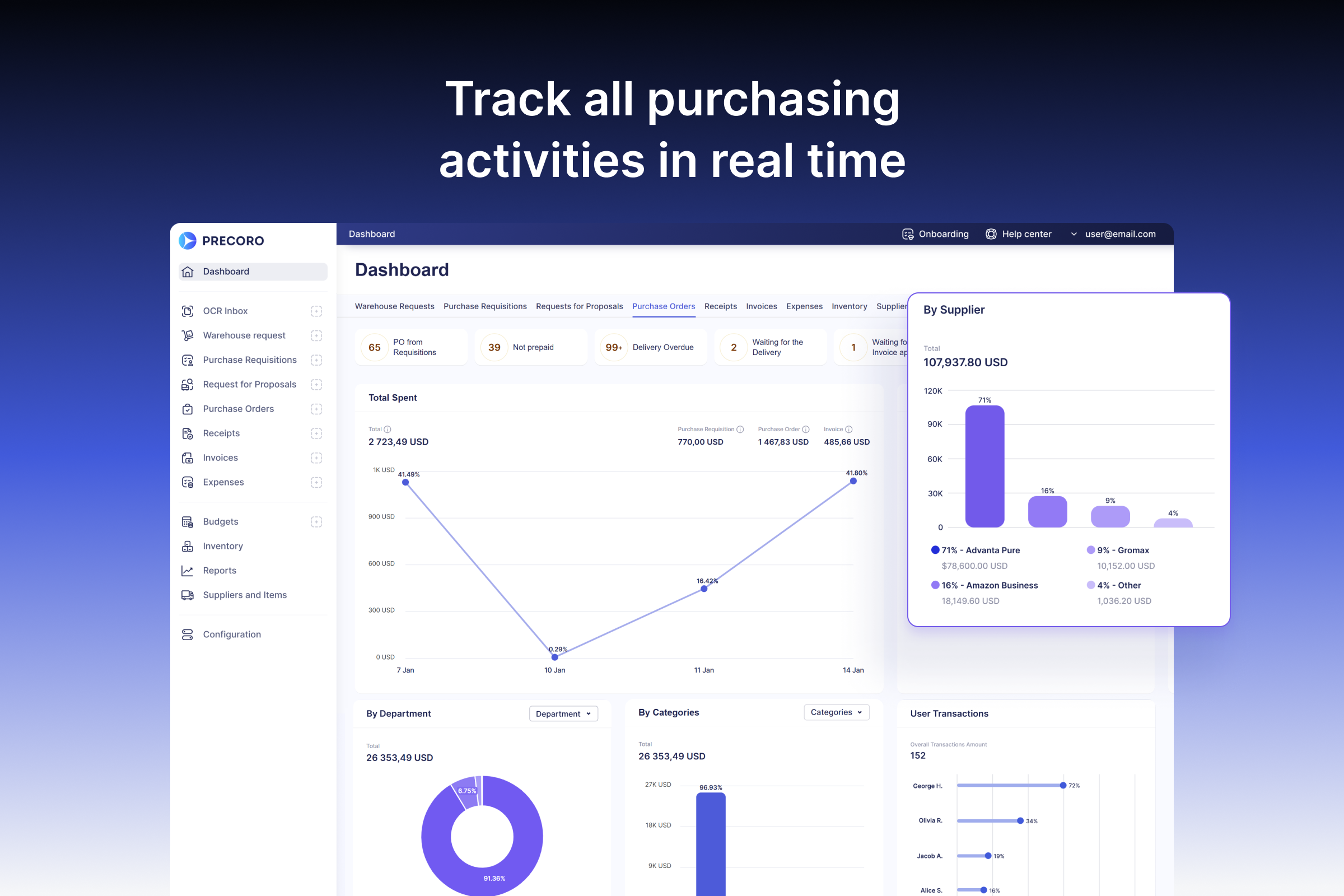Open Configuration from the sidebar icon
The height and width of the screenshot is (896, 1344).
(188, 634)
